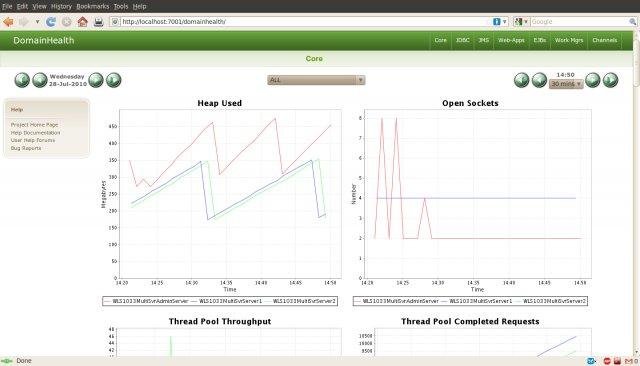Image resolution: width=640 pixels, height=366 pixels.
Task: Click the 14:50 time label
Action: 565,75
